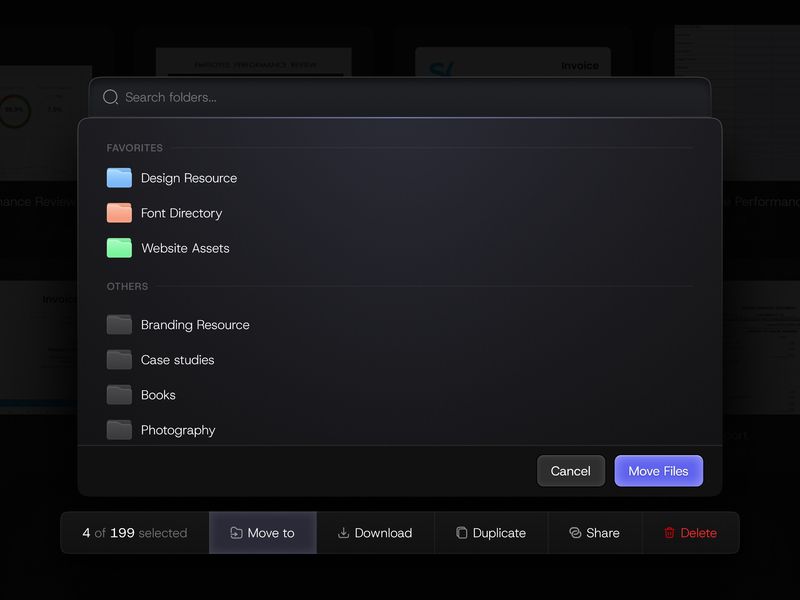
Task: Click the red Delete button
Action: click(x=690, y=533)
